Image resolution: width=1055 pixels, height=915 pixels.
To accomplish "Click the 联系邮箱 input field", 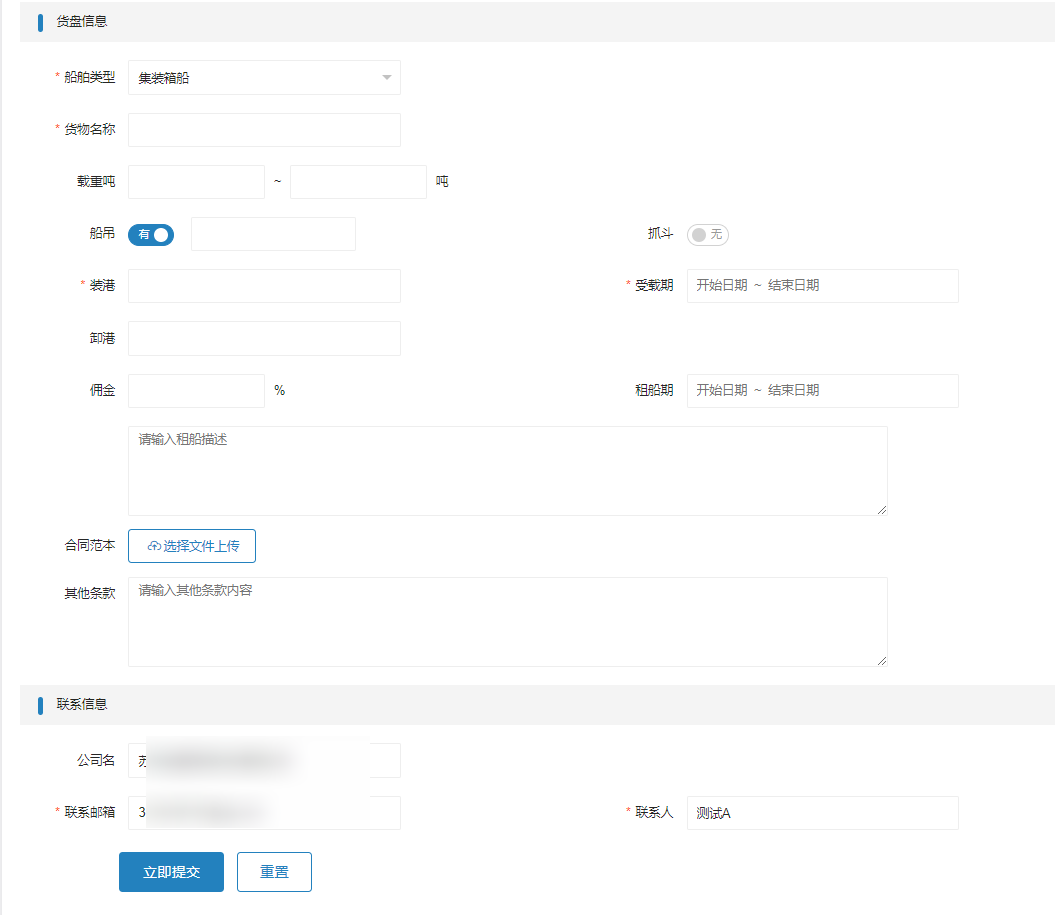I will click(264, 813).
